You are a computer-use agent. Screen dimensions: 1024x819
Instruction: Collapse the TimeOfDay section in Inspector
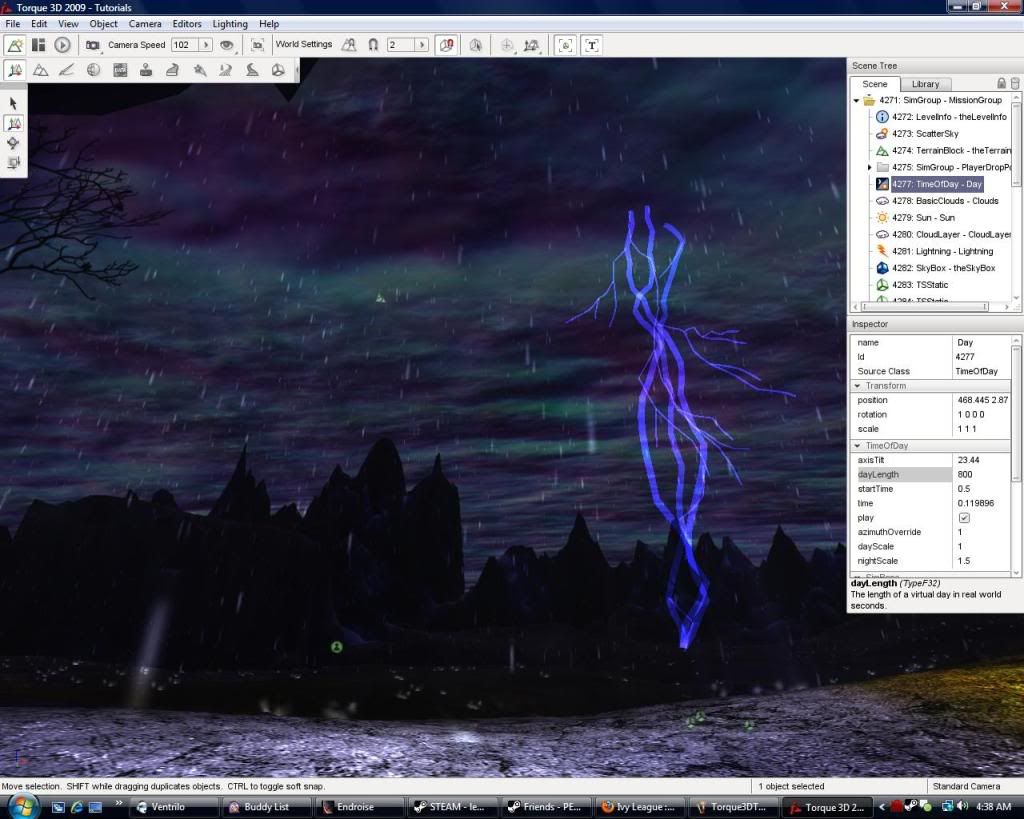tap(858, 446)
